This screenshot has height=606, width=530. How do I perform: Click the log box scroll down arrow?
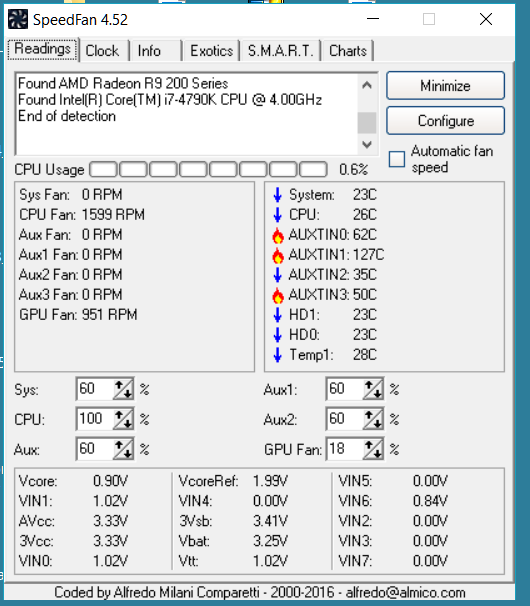coord(367,145)
